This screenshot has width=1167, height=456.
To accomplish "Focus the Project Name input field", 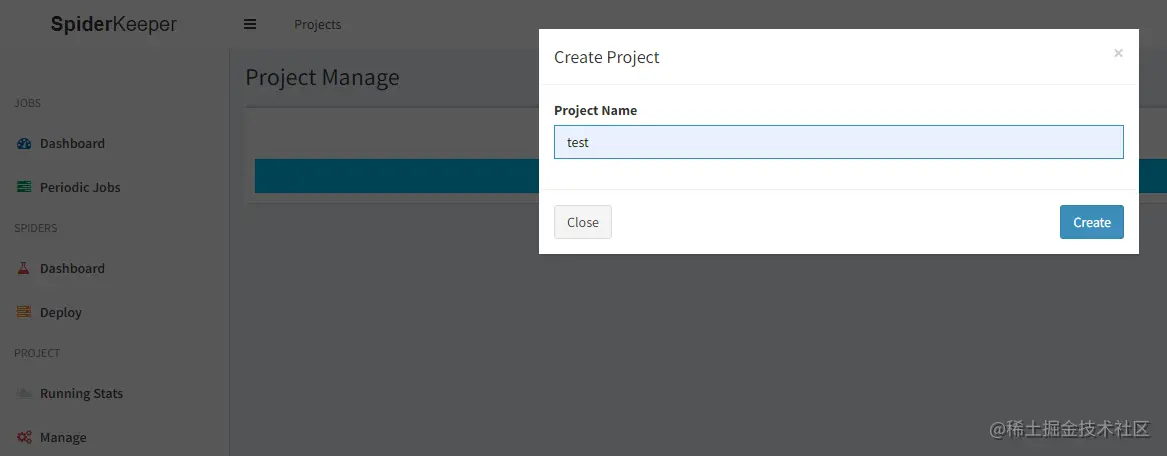I will coord(838,142).
